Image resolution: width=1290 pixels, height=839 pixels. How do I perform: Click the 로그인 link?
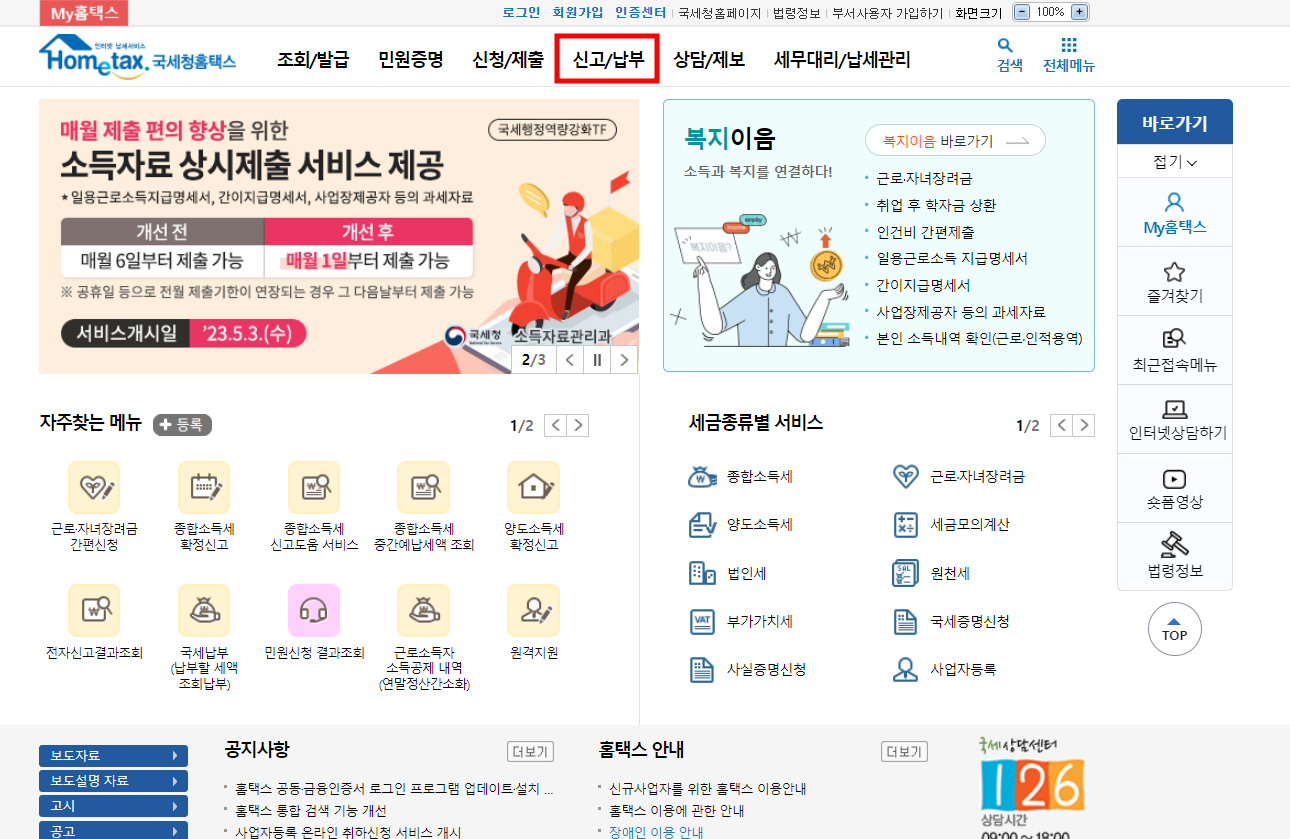tap(521, 12)
